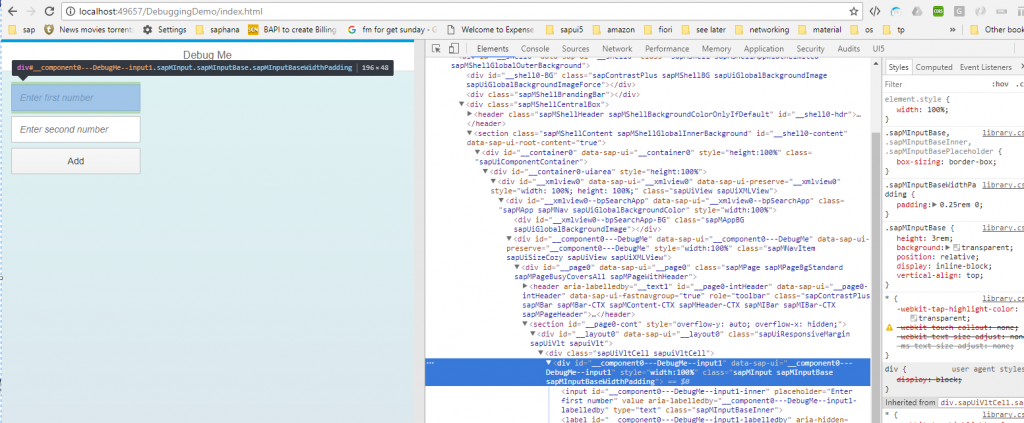Click the Enter first number field
The image size is (1024, 423).
[76, 97]
